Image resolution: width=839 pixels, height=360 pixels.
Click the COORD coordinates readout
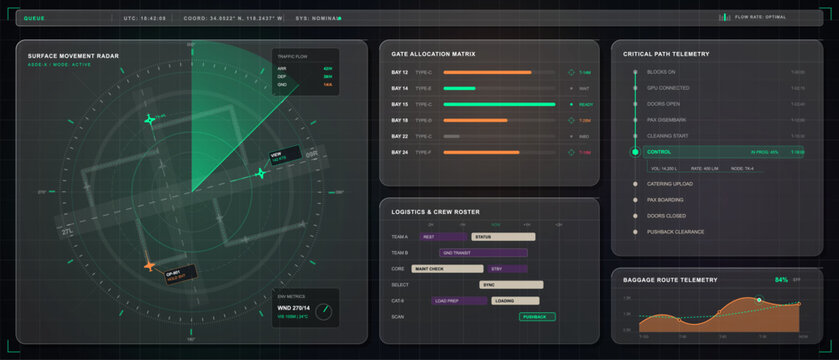click(233, 18)
